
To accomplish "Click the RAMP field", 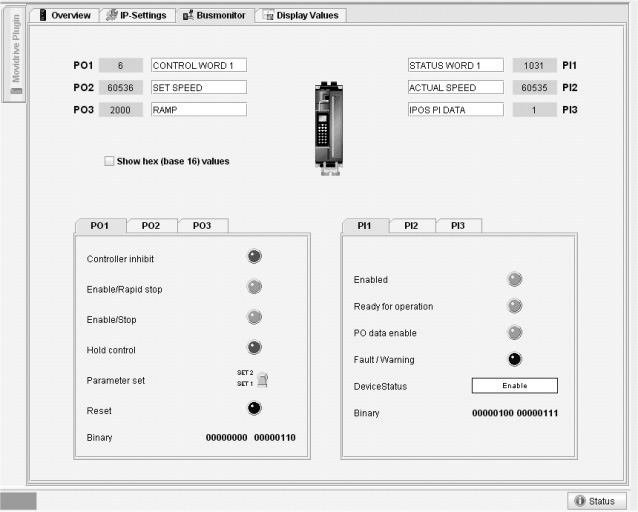I will pos(199,109).
